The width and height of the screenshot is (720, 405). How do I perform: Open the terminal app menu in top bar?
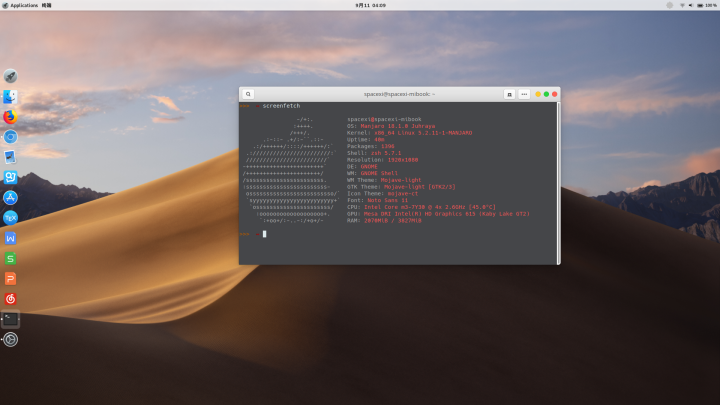tap(46, 5)
